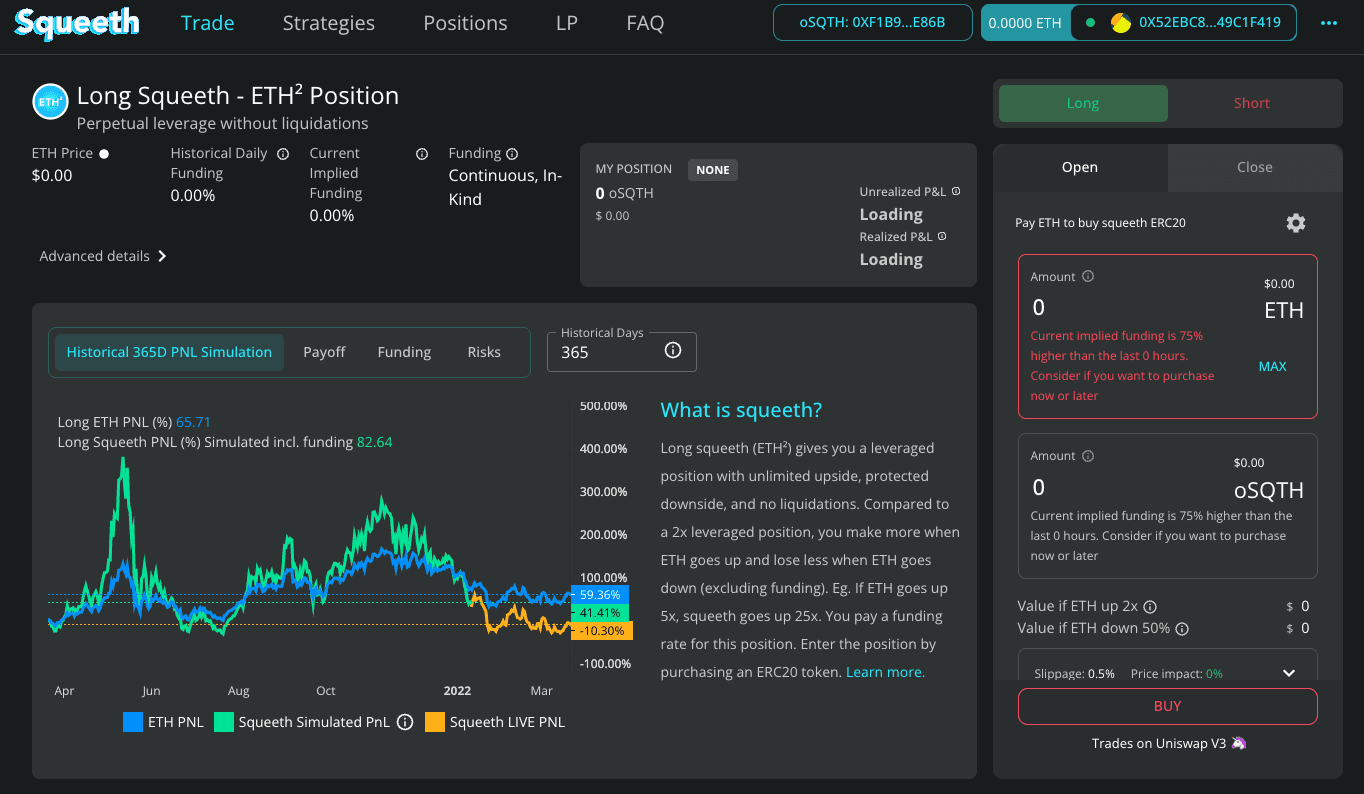Click the simulated PNL 82.64 value
The width and height of the screenshot is (1364, 794).
pos(375,441)
